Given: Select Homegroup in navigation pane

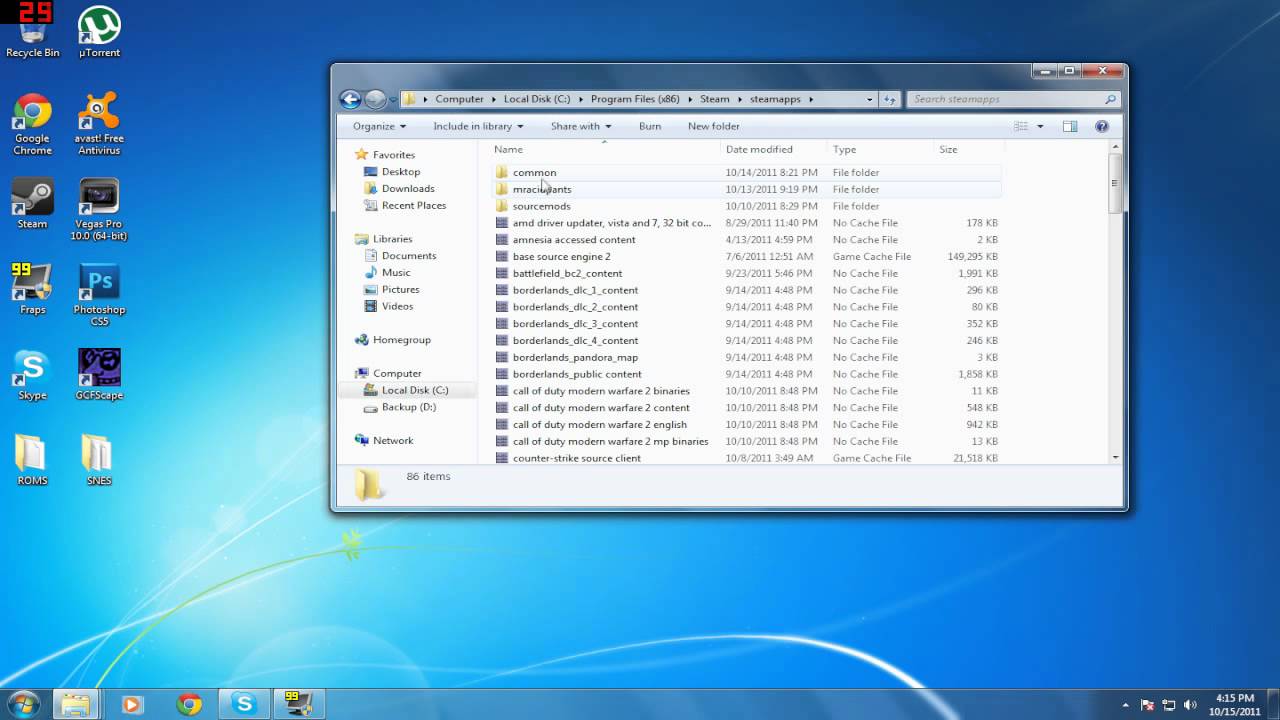Looking at the screenshot, I should (401, 340).
